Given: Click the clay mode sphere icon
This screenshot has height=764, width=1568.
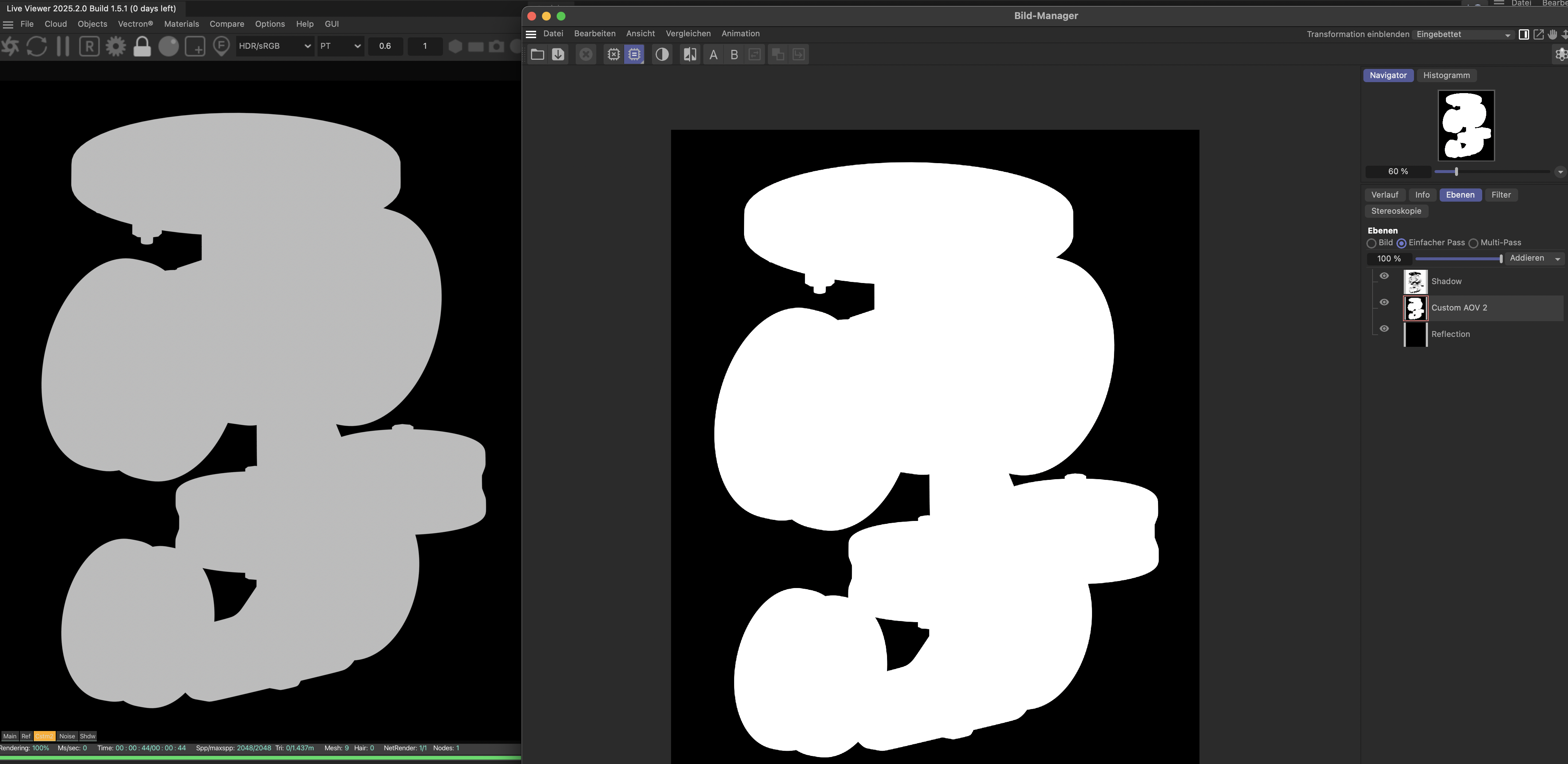Looking at the screenshot, I should (169, 46).
